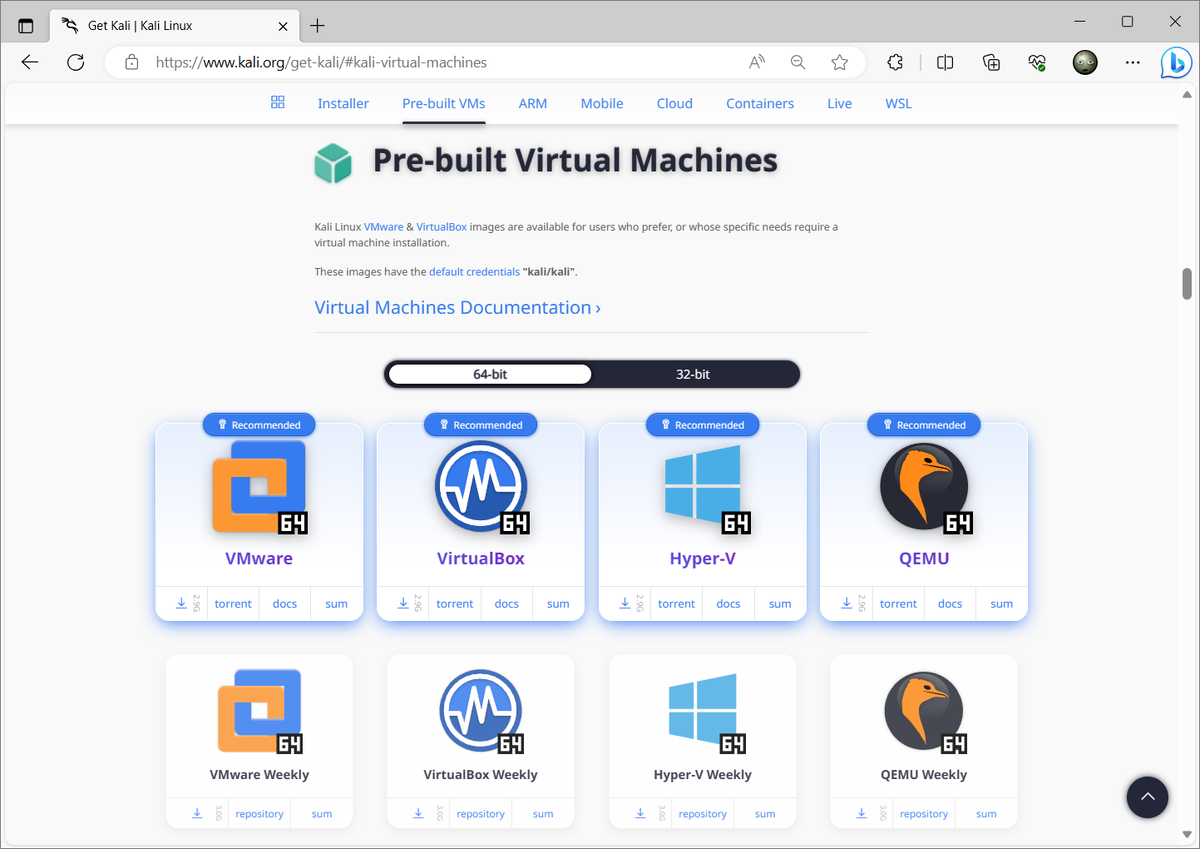Open Browser essentials heart icon
This screenshot has width=1200, height=849.
click(1037, 62)
